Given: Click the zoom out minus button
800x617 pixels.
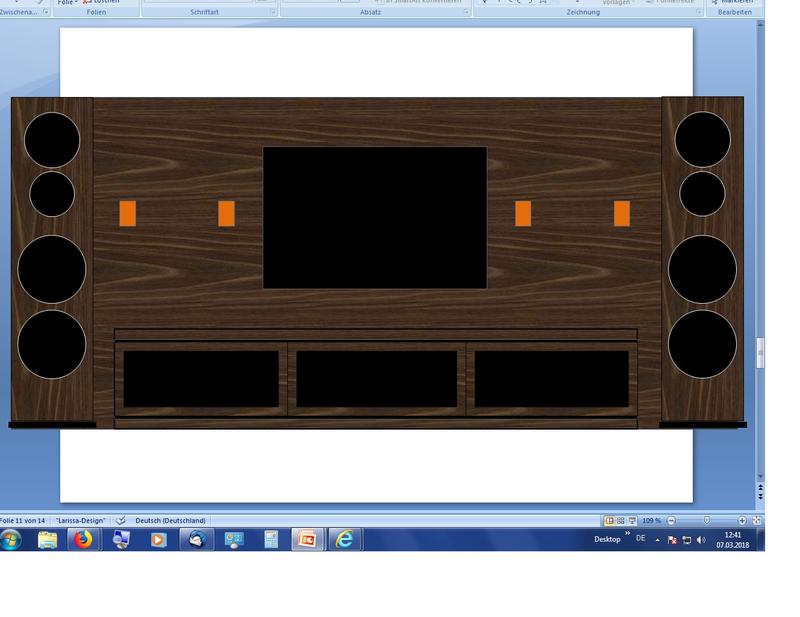Looking at the screenshot, I should [671, 521].
